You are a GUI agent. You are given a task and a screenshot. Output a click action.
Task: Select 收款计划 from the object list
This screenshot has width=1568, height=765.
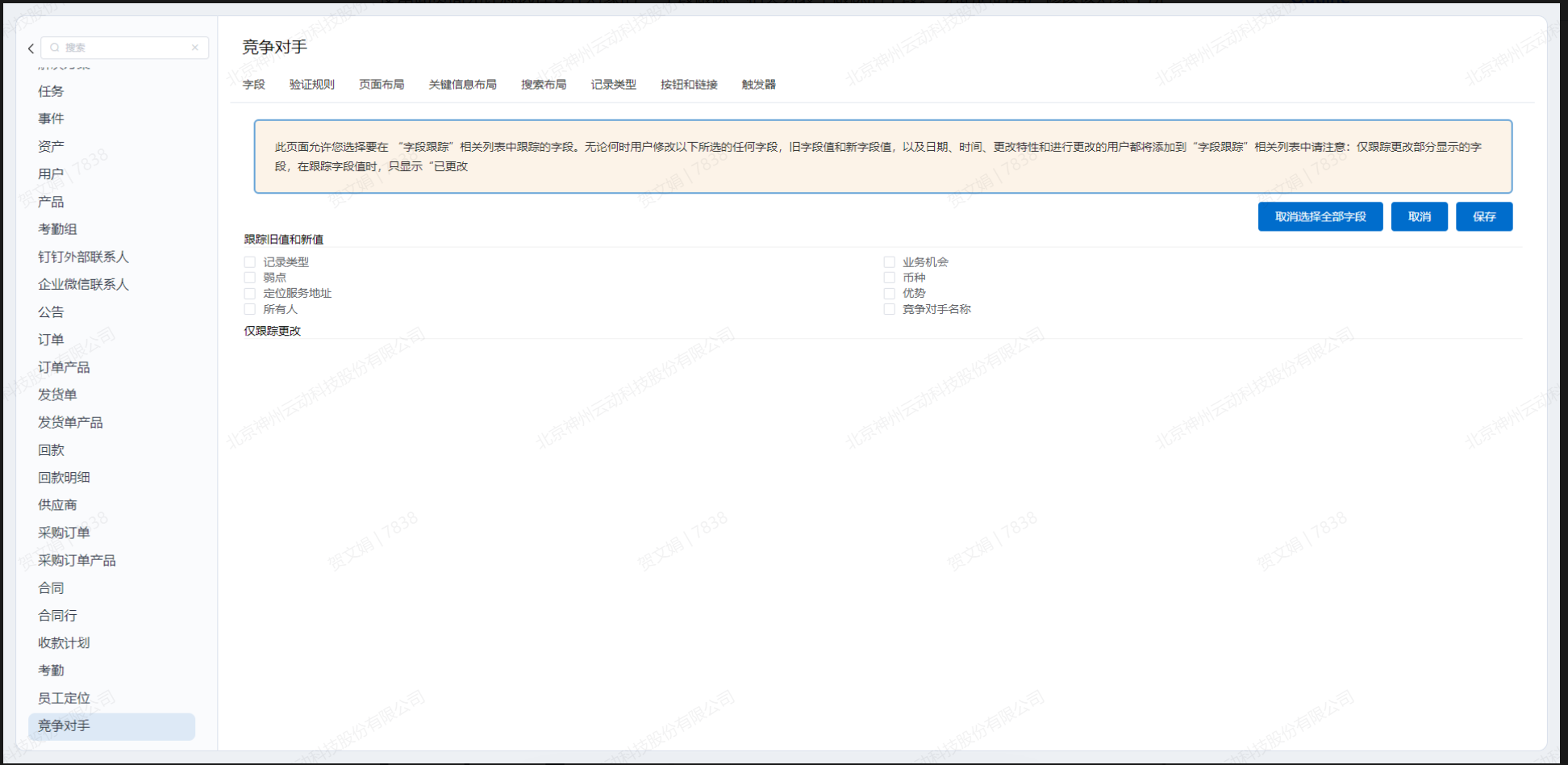click(64, 643)
